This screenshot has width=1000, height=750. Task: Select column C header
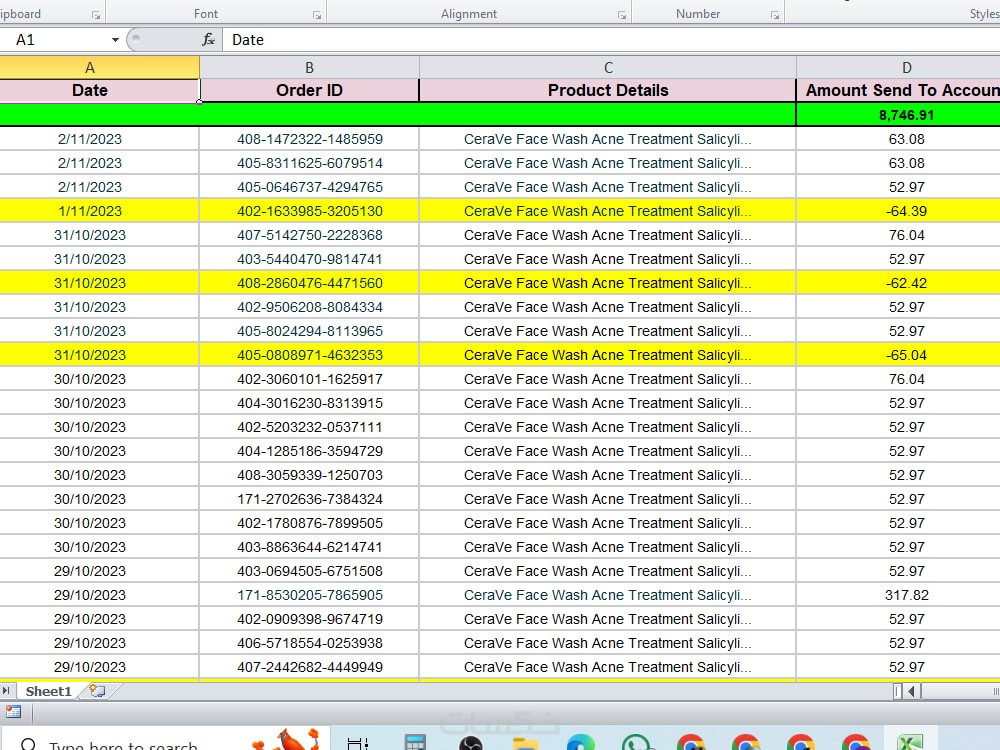pos(608,68)
